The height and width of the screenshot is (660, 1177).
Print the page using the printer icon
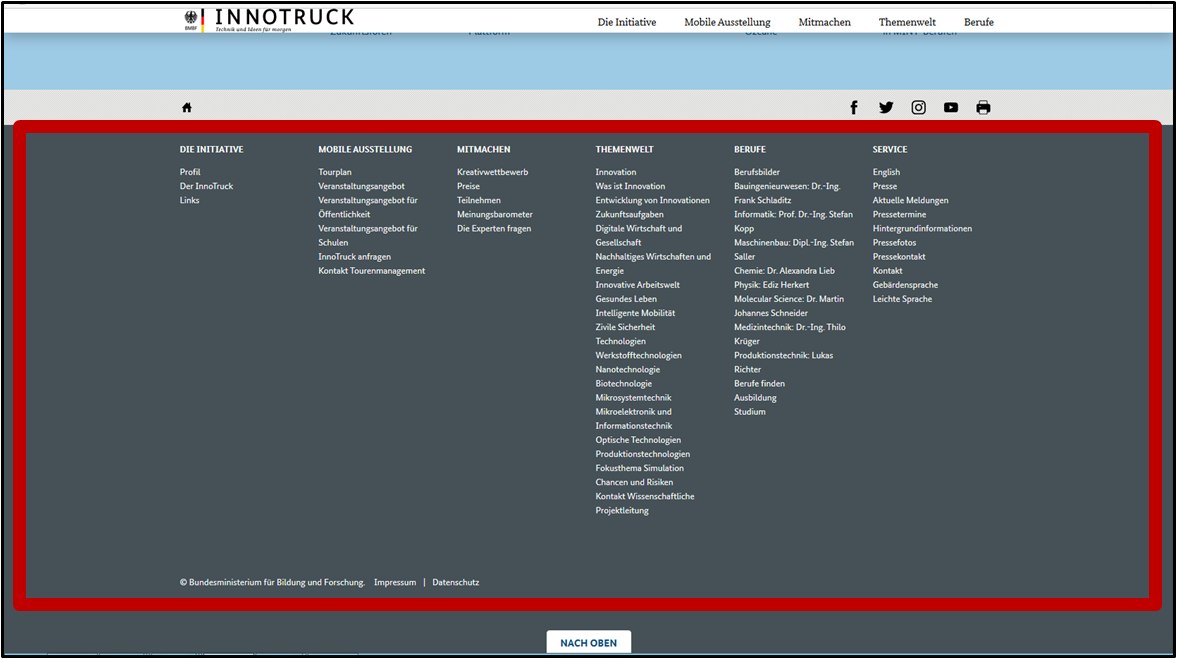(983, 107)
